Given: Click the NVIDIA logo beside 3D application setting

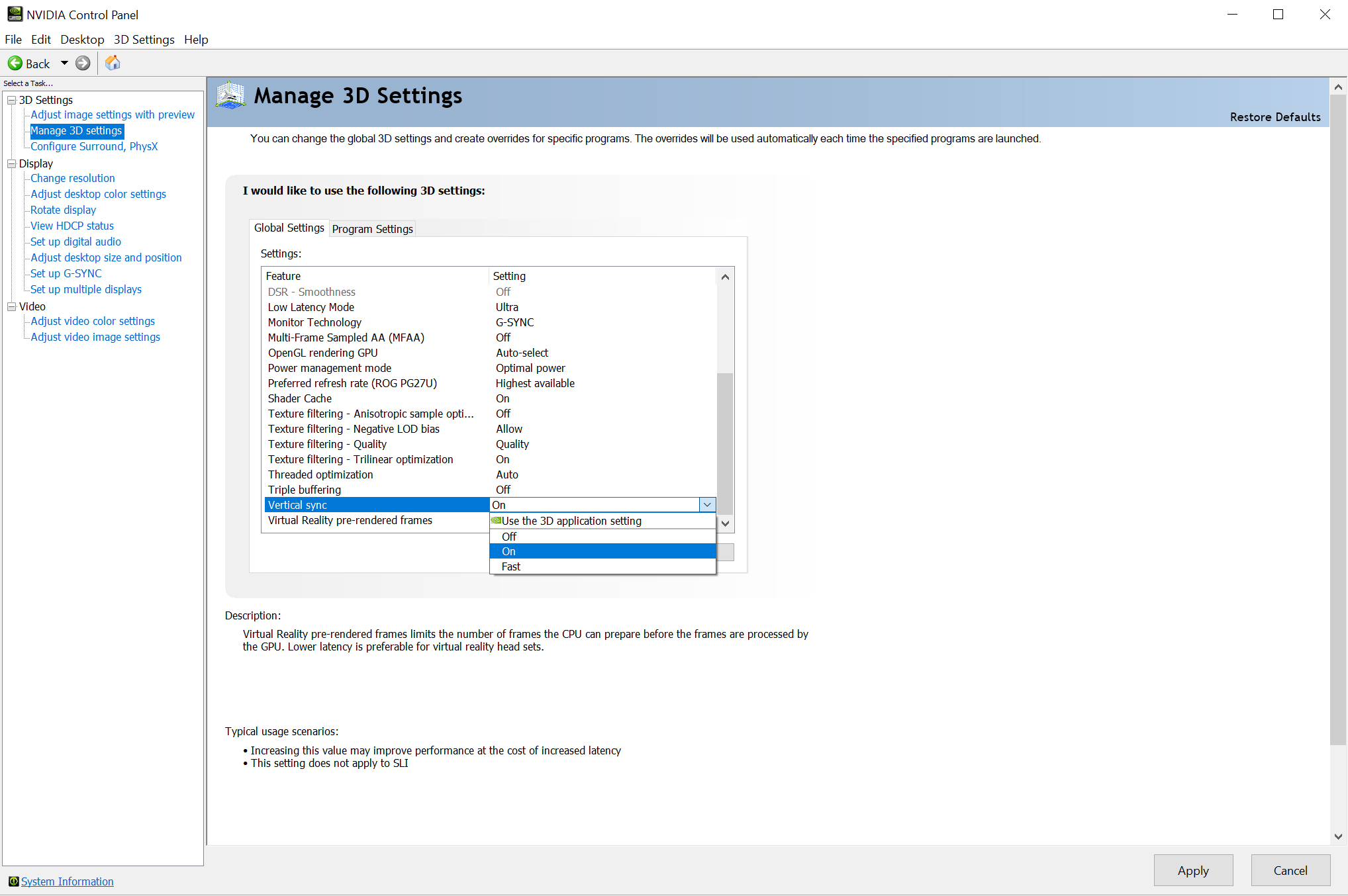Looking at the screenshot, I should pyautogui.click(x=496, y=521).
